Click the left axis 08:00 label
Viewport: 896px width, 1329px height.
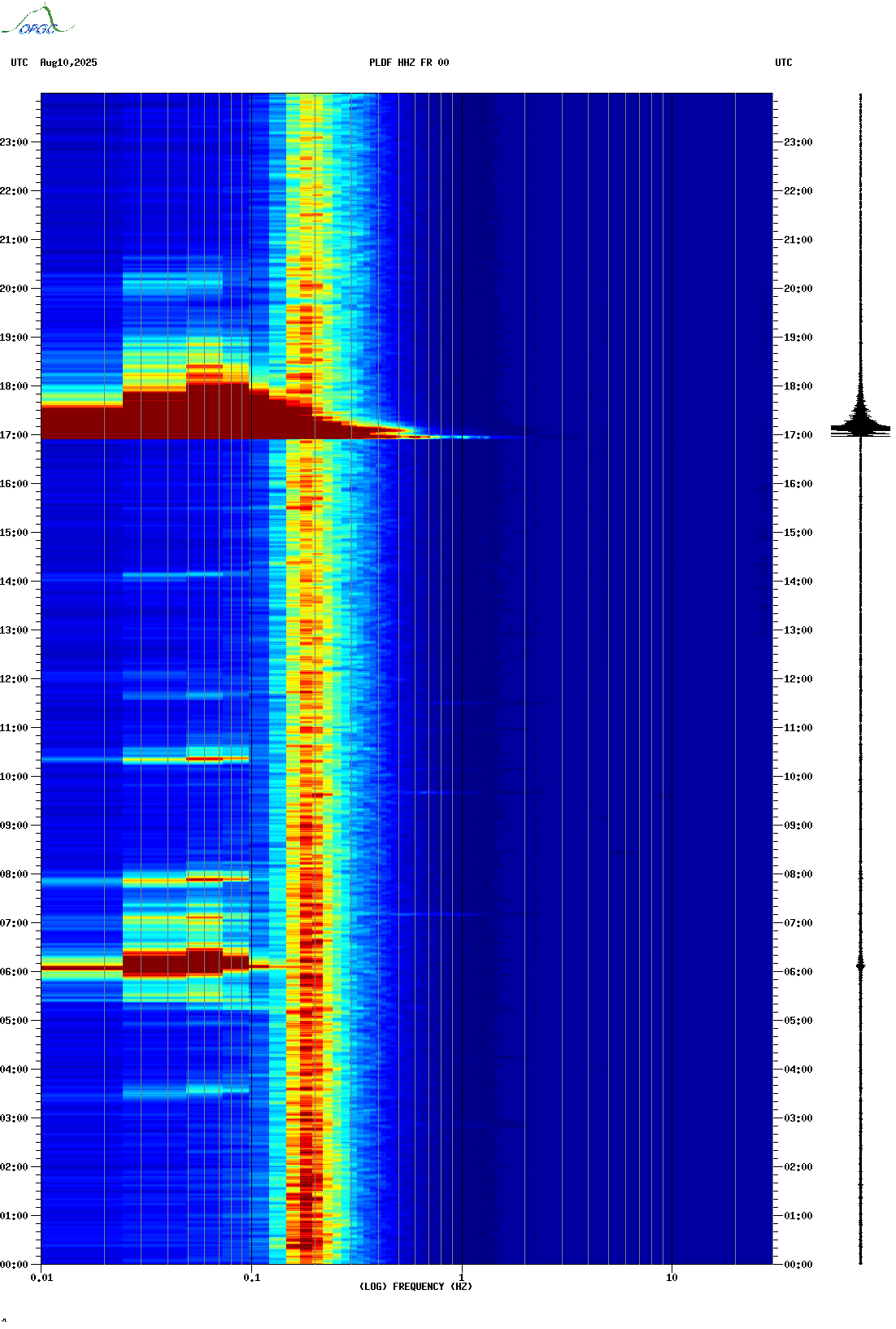(x=14, y=874)
